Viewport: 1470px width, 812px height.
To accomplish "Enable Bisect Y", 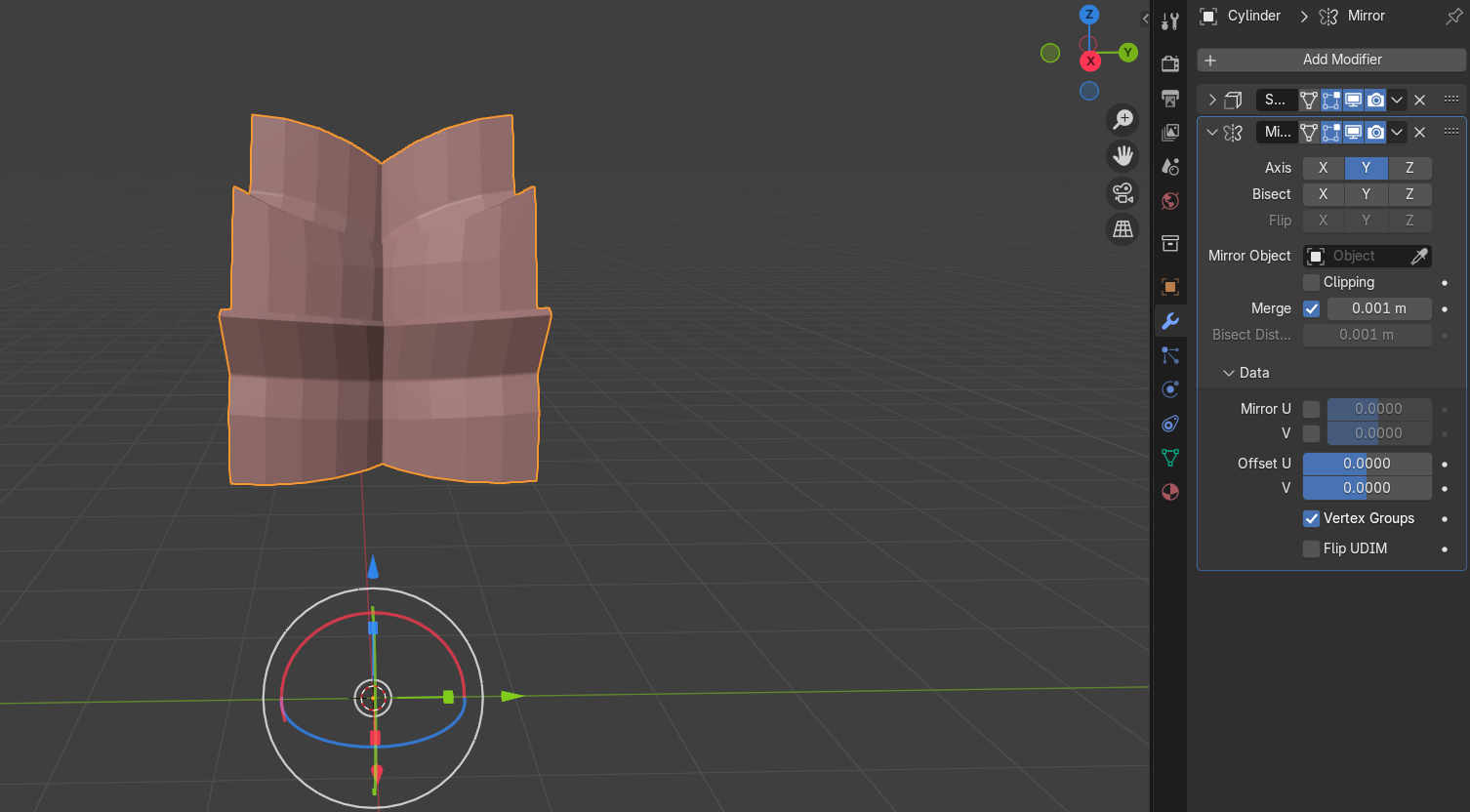I will coord(1367,194).
